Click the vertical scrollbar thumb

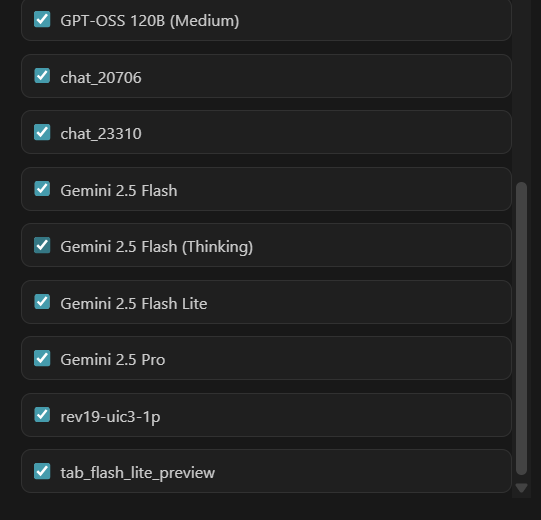[521, 328]
